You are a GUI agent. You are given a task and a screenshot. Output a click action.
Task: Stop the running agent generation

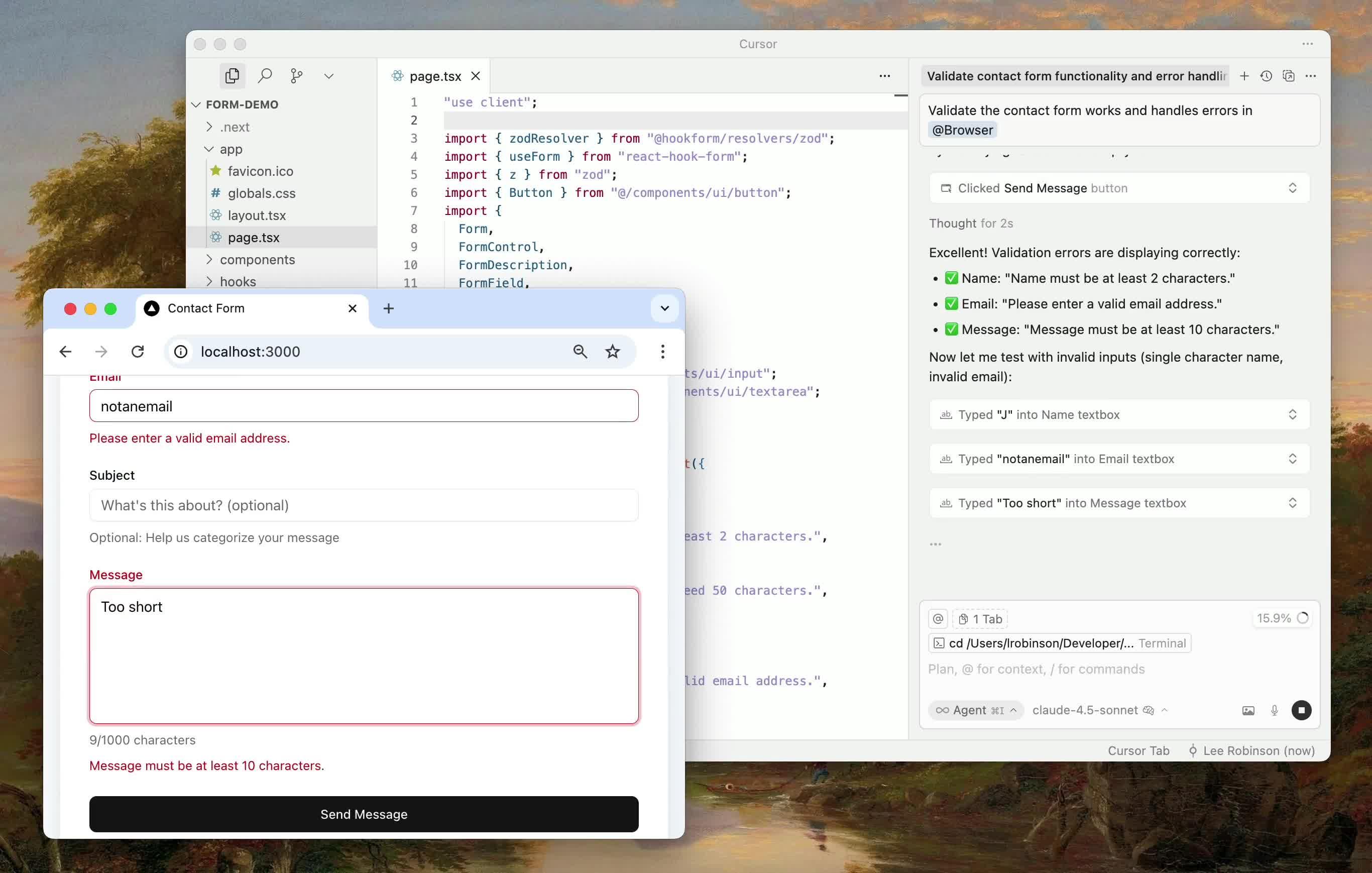coord(1301,710)
